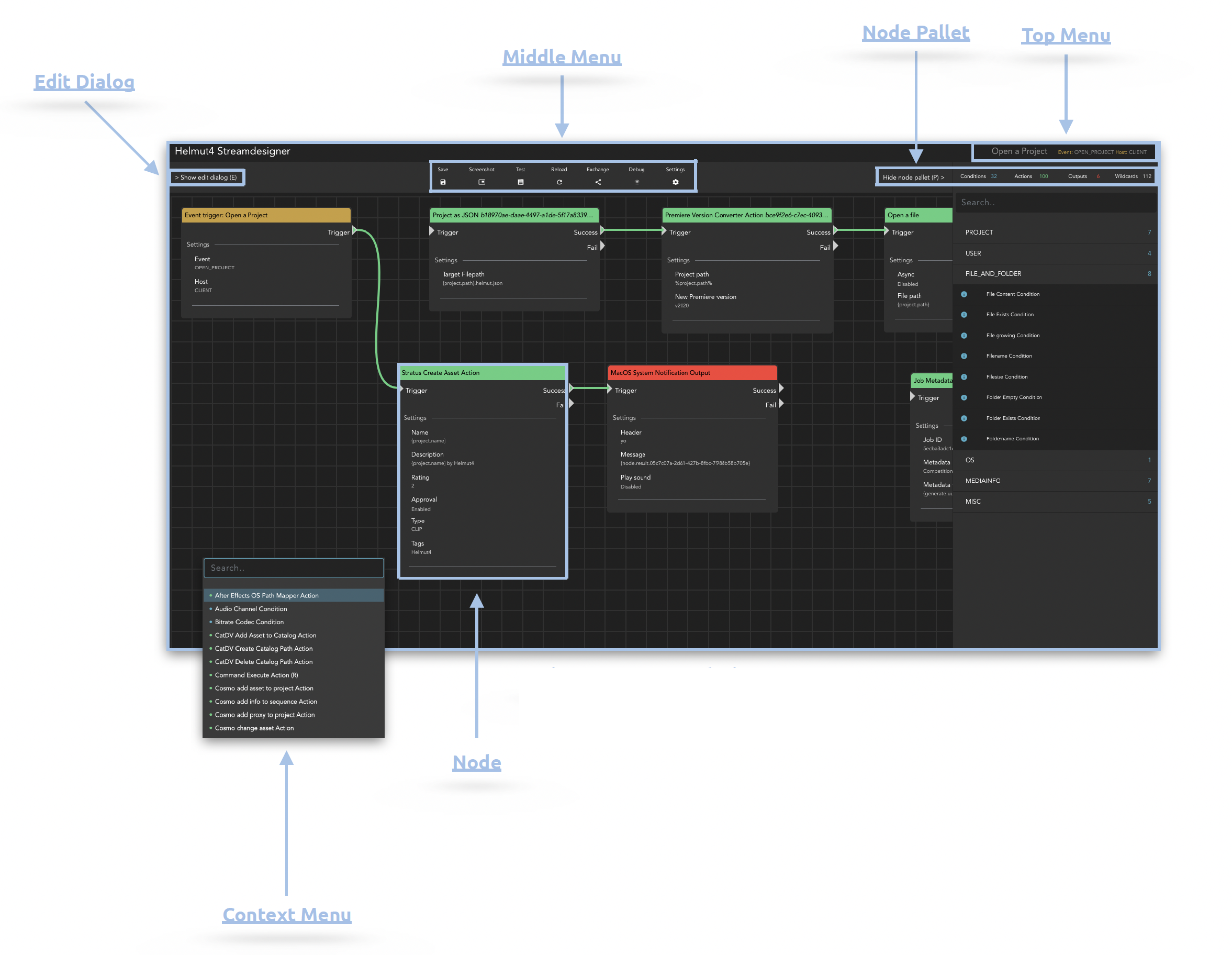Hide the node pallet panel
Screen dimensions: 1232x955
[913, 177]
